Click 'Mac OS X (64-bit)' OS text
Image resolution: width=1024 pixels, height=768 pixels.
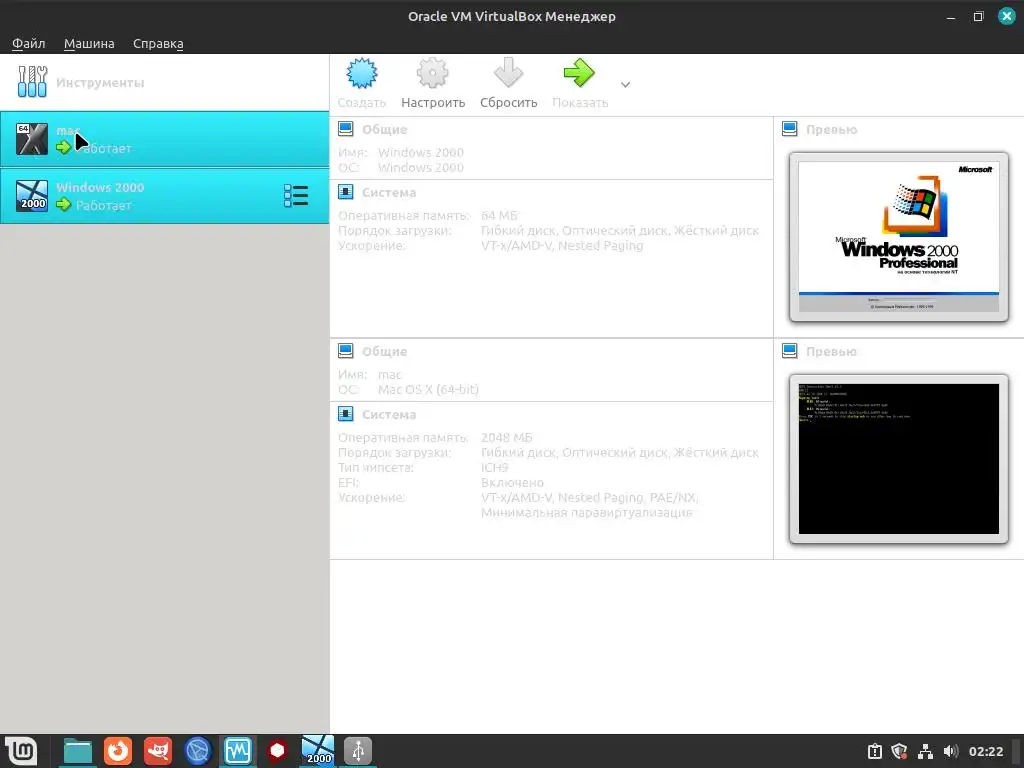pos(428,389)
